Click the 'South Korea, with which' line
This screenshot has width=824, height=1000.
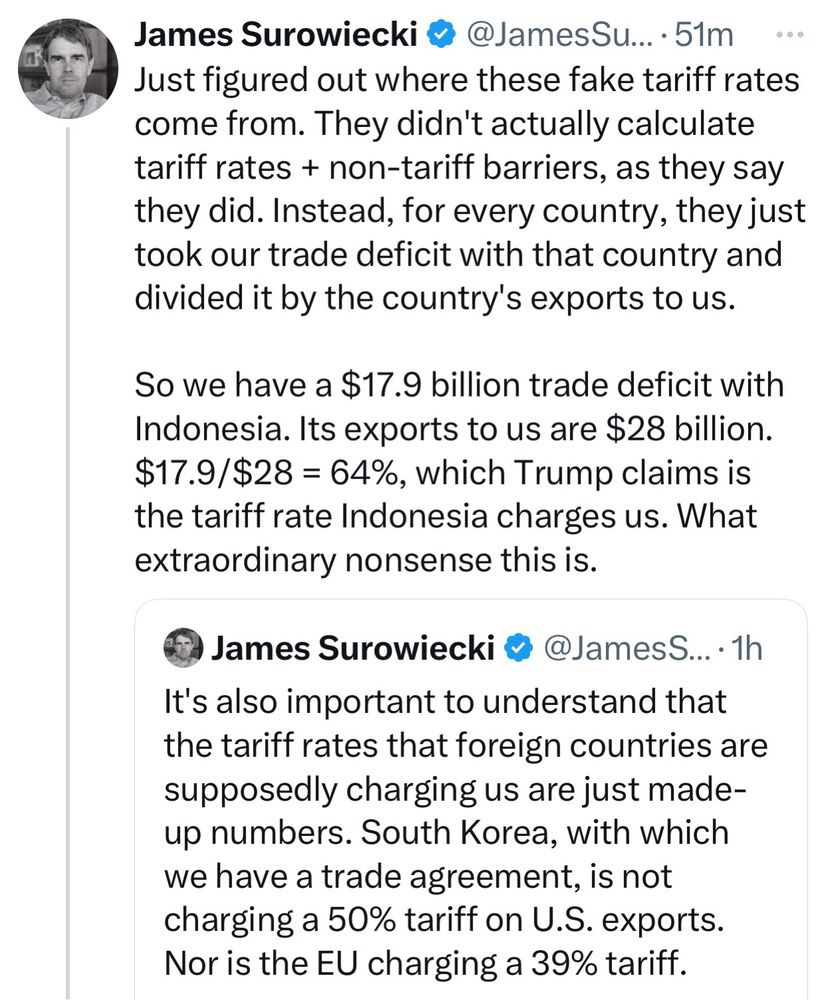coord(445,832)
